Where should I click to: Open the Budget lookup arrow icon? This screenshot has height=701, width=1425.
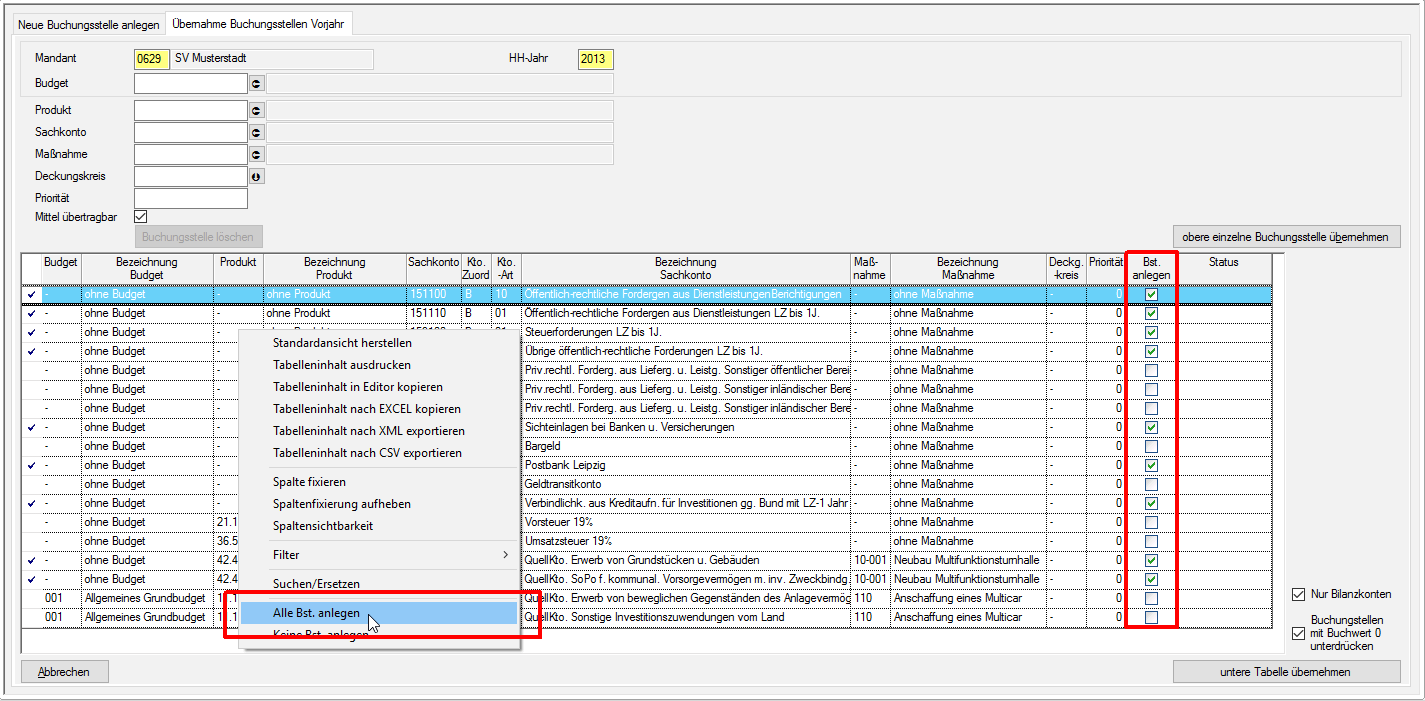(x=256, y=84)
